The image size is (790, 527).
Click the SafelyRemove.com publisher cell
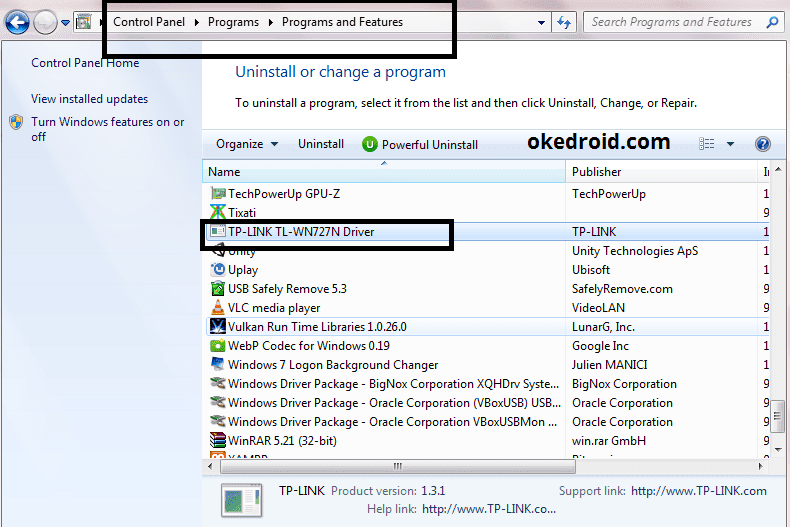click(x=622, y=289)
